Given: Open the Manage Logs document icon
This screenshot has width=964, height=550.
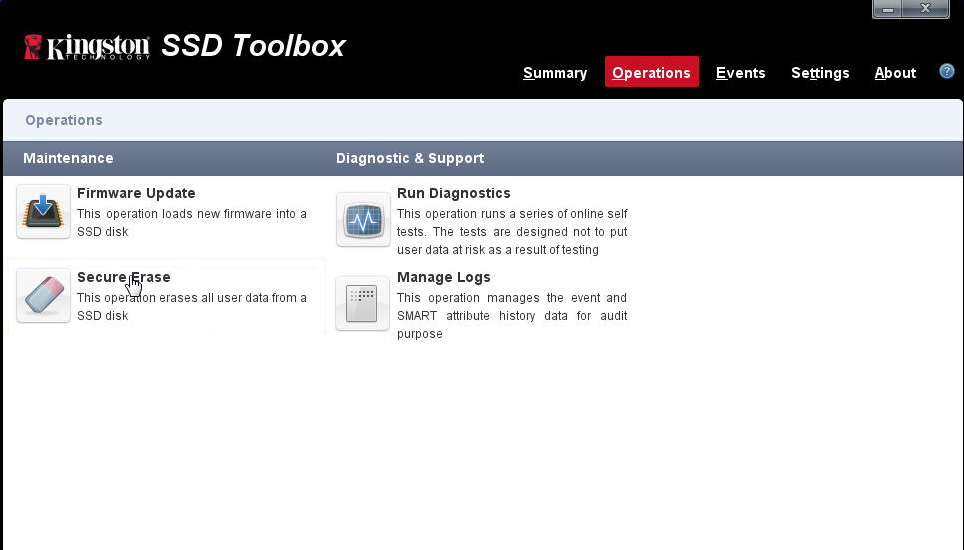Looking at the screenshot, I should point(363,303).
